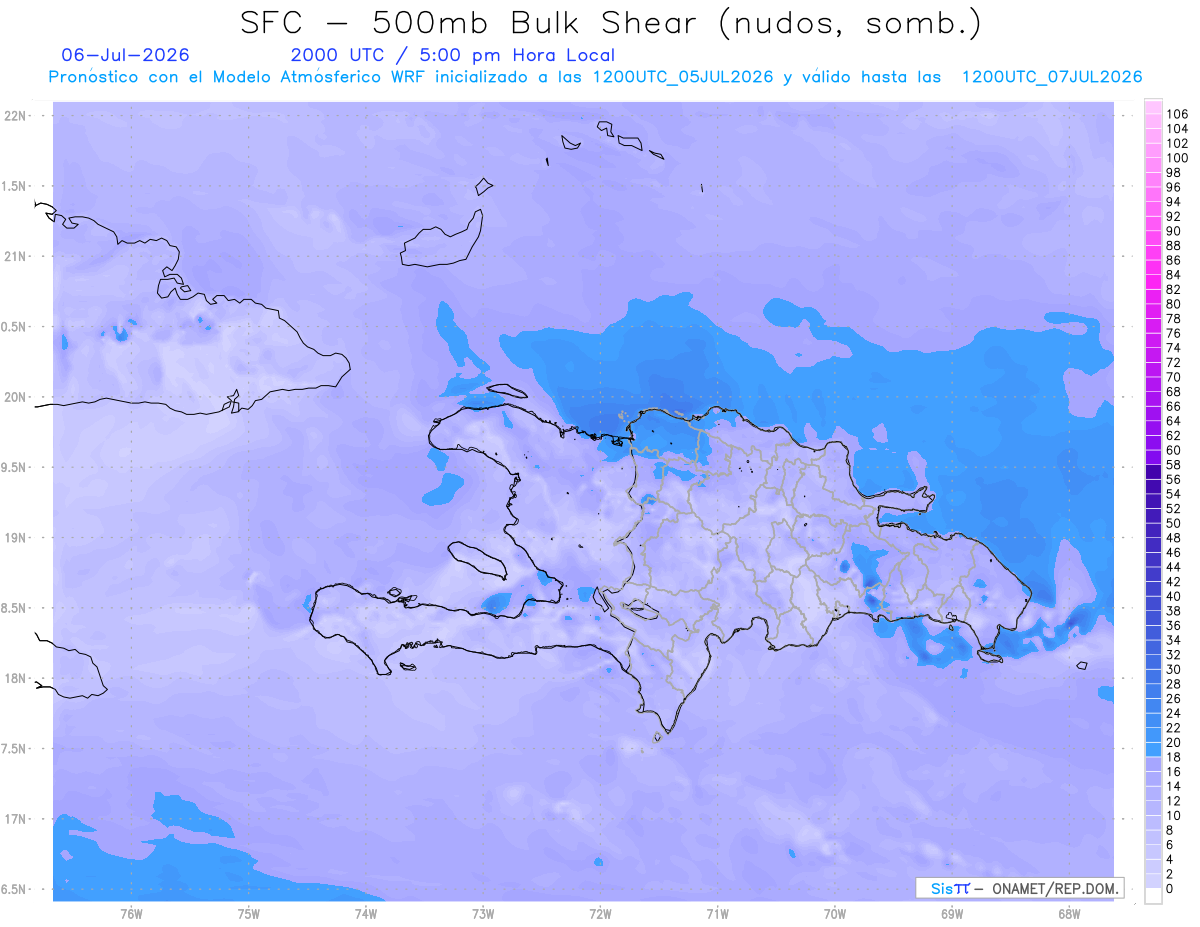This screenshot has width=1200, height=927.
Task: Click the time text '2000 UTC / 5:00 pm Hora Local'
Action: (x=452, y=55)
